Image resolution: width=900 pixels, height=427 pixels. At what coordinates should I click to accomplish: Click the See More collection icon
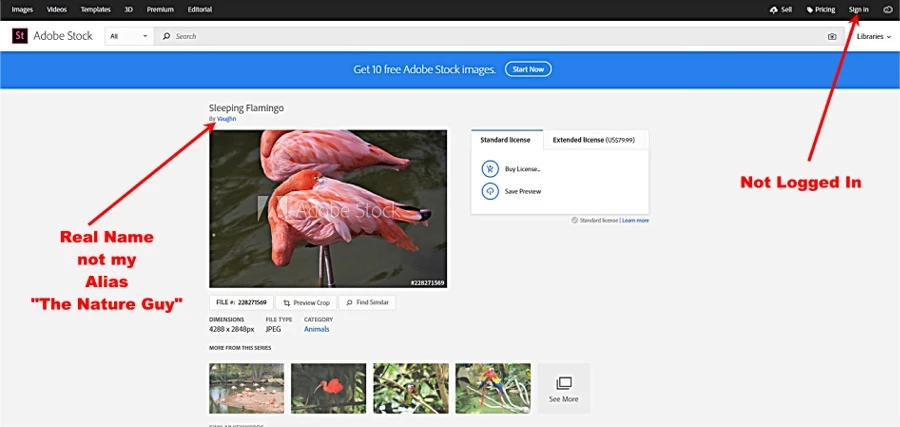click(564, 383)
